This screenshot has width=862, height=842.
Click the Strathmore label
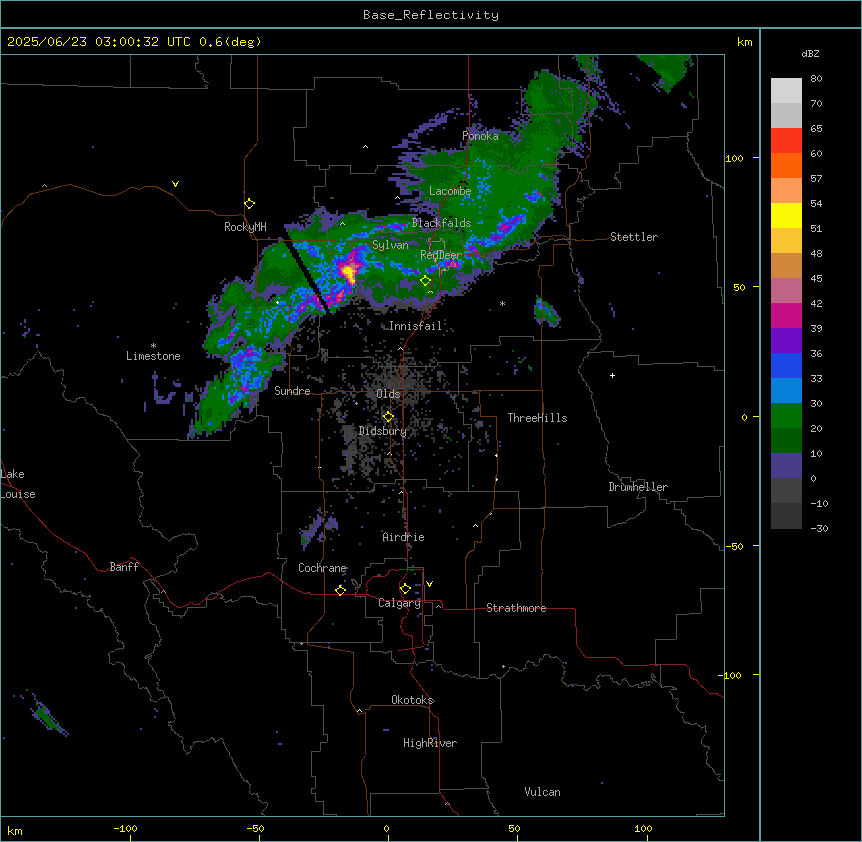(x=516, y=608)
